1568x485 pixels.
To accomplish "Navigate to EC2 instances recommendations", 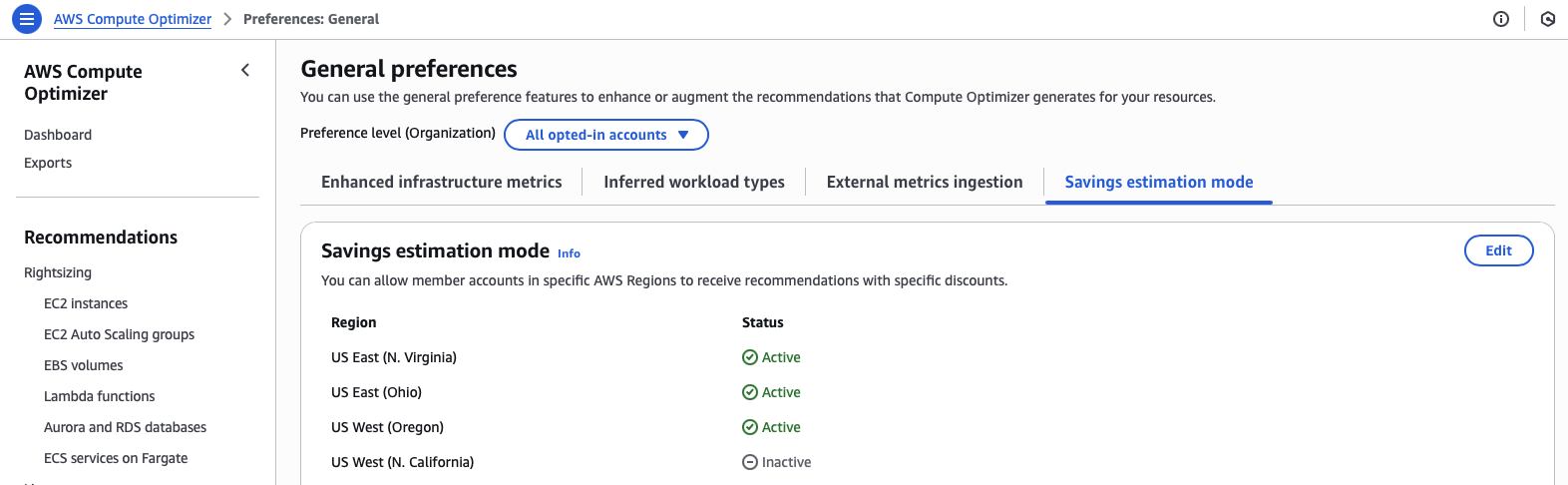I will 86,303.
